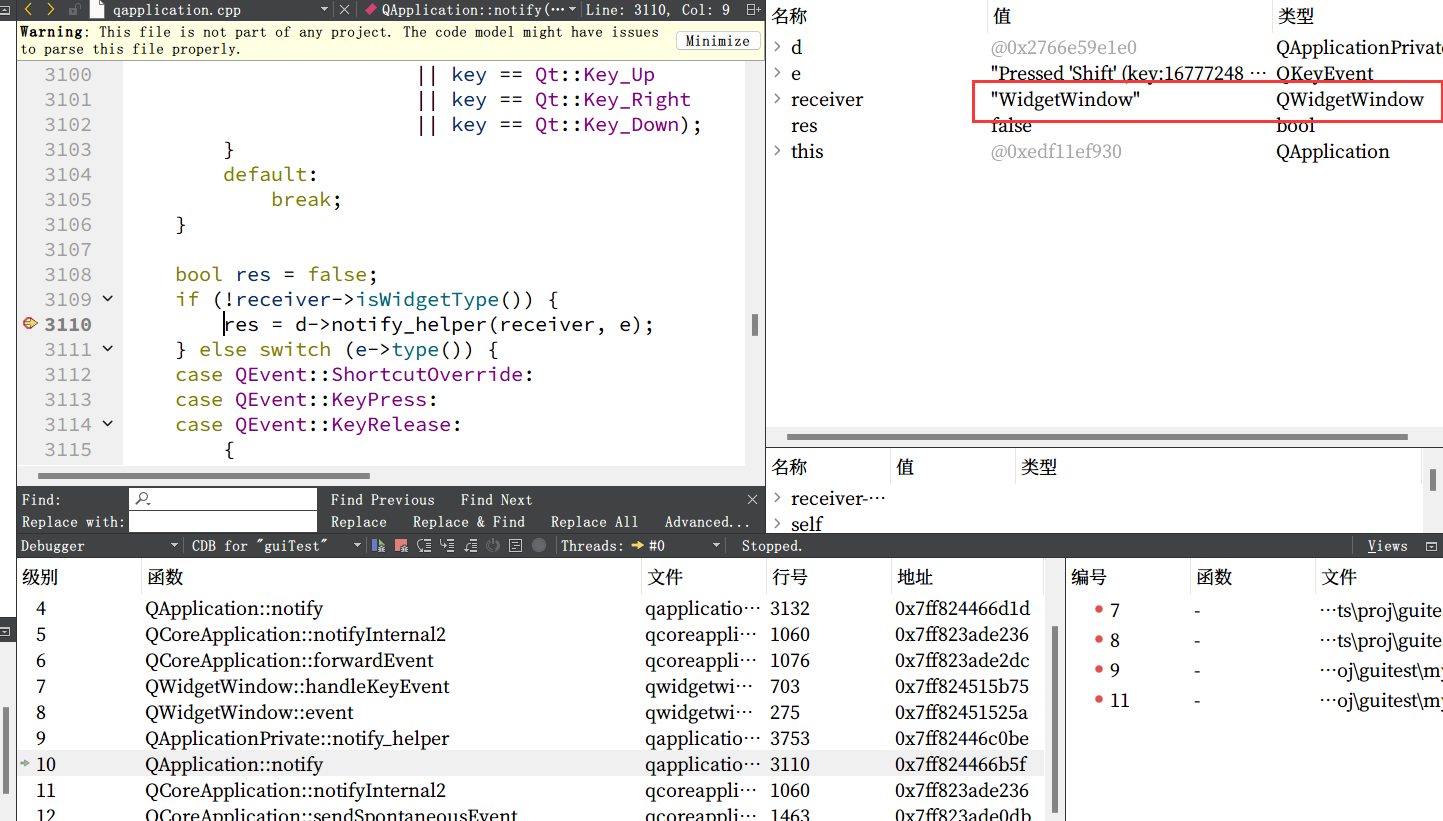Open Advanced... search options
1443x821 pixels.
pyautogui.click(x=707, y=522)
